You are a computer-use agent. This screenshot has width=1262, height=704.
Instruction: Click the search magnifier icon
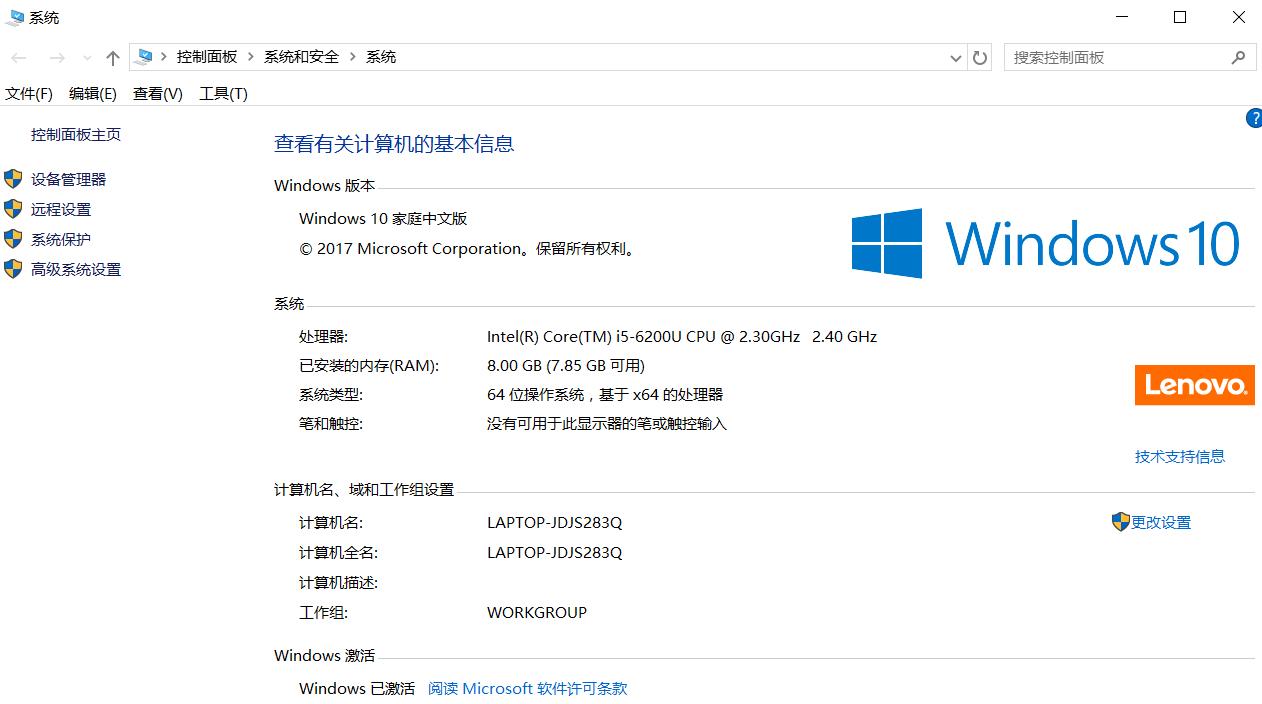point(1238,57)
